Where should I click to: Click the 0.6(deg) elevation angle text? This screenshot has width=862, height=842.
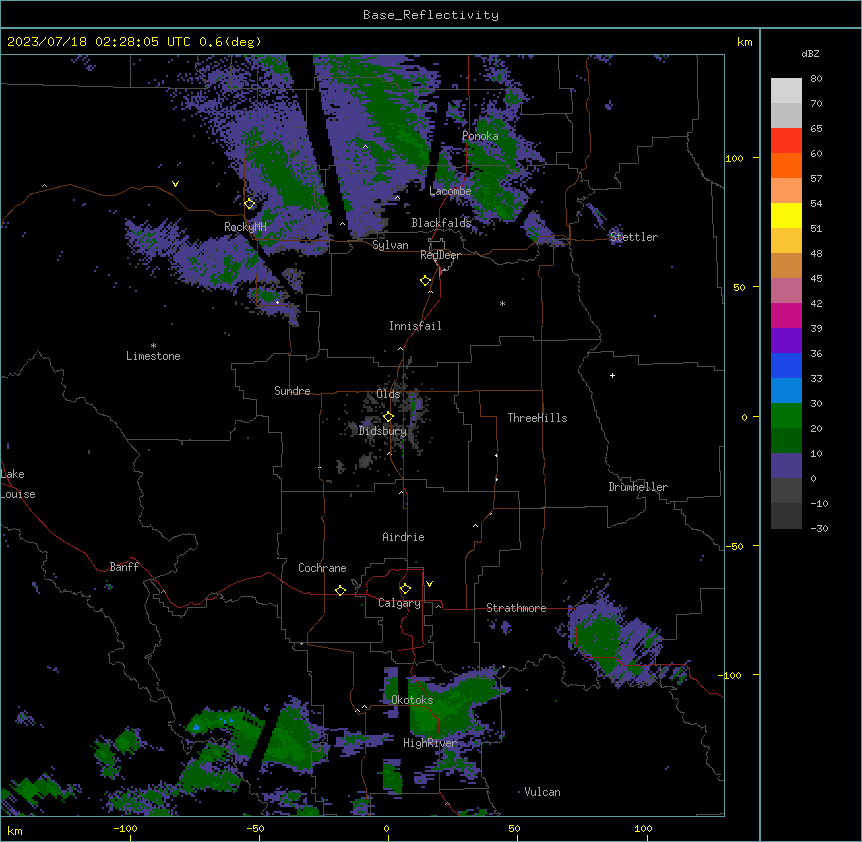[230, 42]
